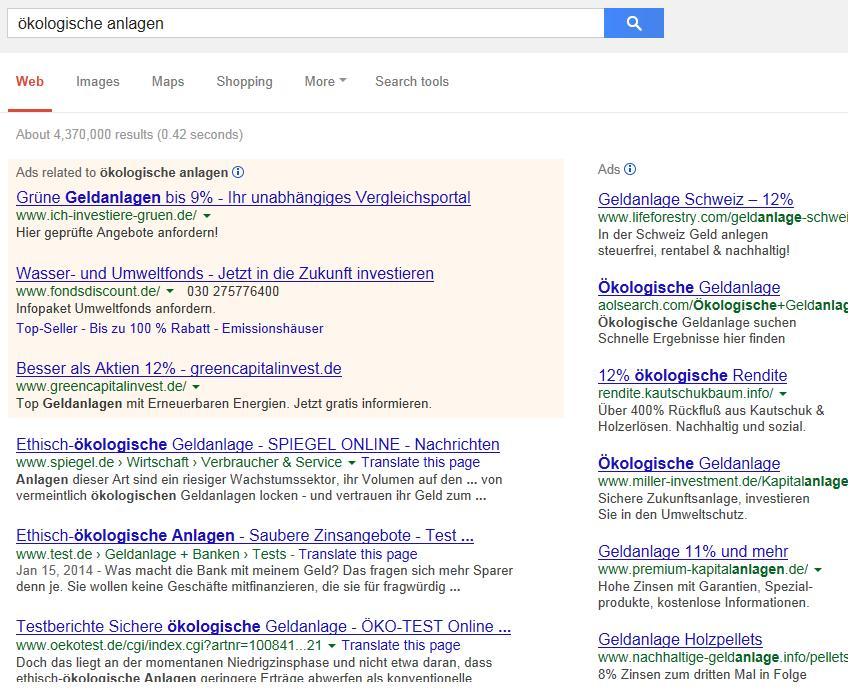Open 'Geldanlage Schweiz – 12%' ad
This screenshot has height=700, width=850.
tap(696, 199)
